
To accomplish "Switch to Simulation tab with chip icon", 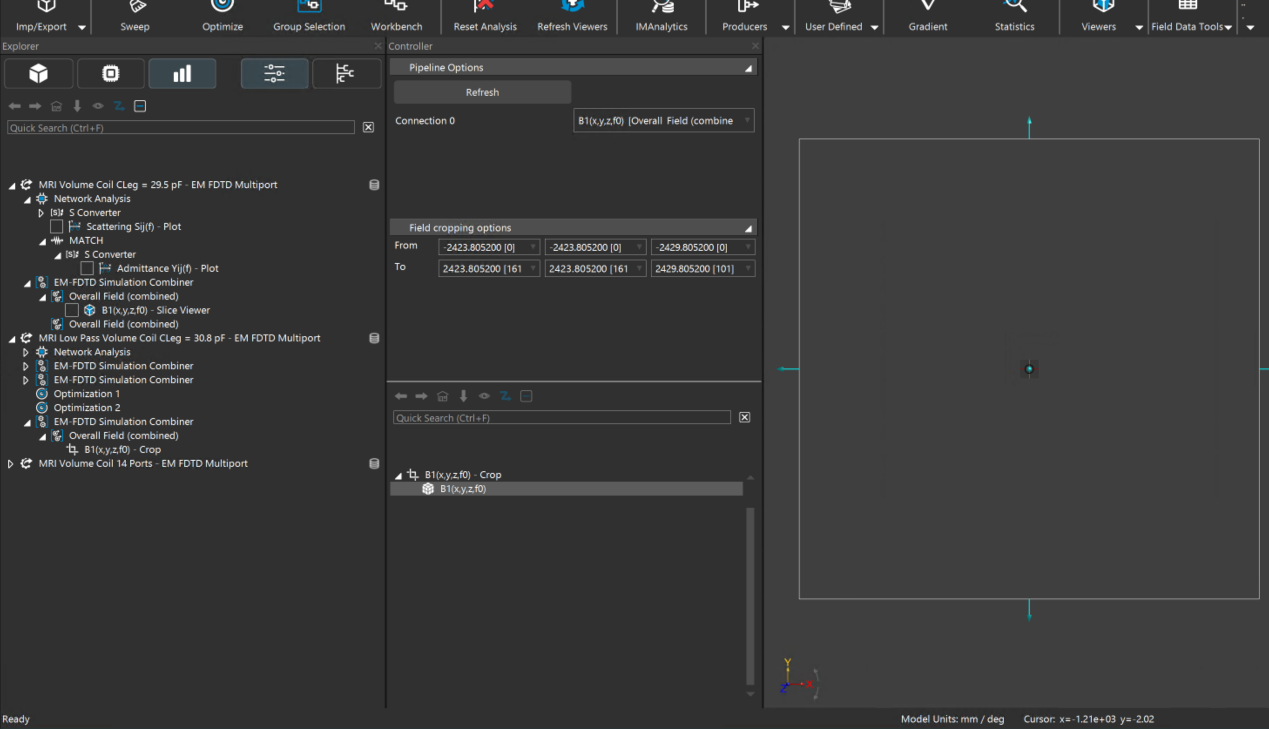I will click(111, 73).
